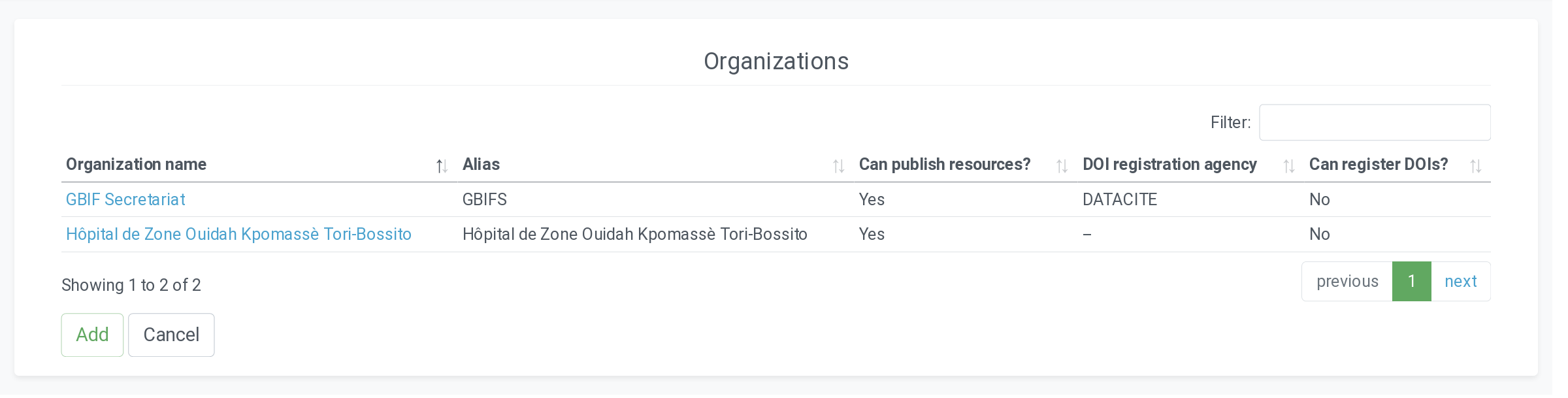Click sort arrows icon on Alias column
1568x398 pixels.
[x=838, y=166]
